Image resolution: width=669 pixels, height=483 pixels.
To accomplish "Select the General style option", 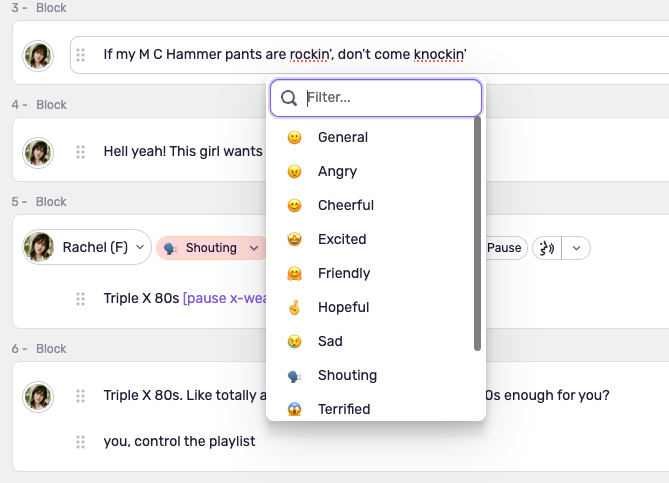I will coord(342,137).
